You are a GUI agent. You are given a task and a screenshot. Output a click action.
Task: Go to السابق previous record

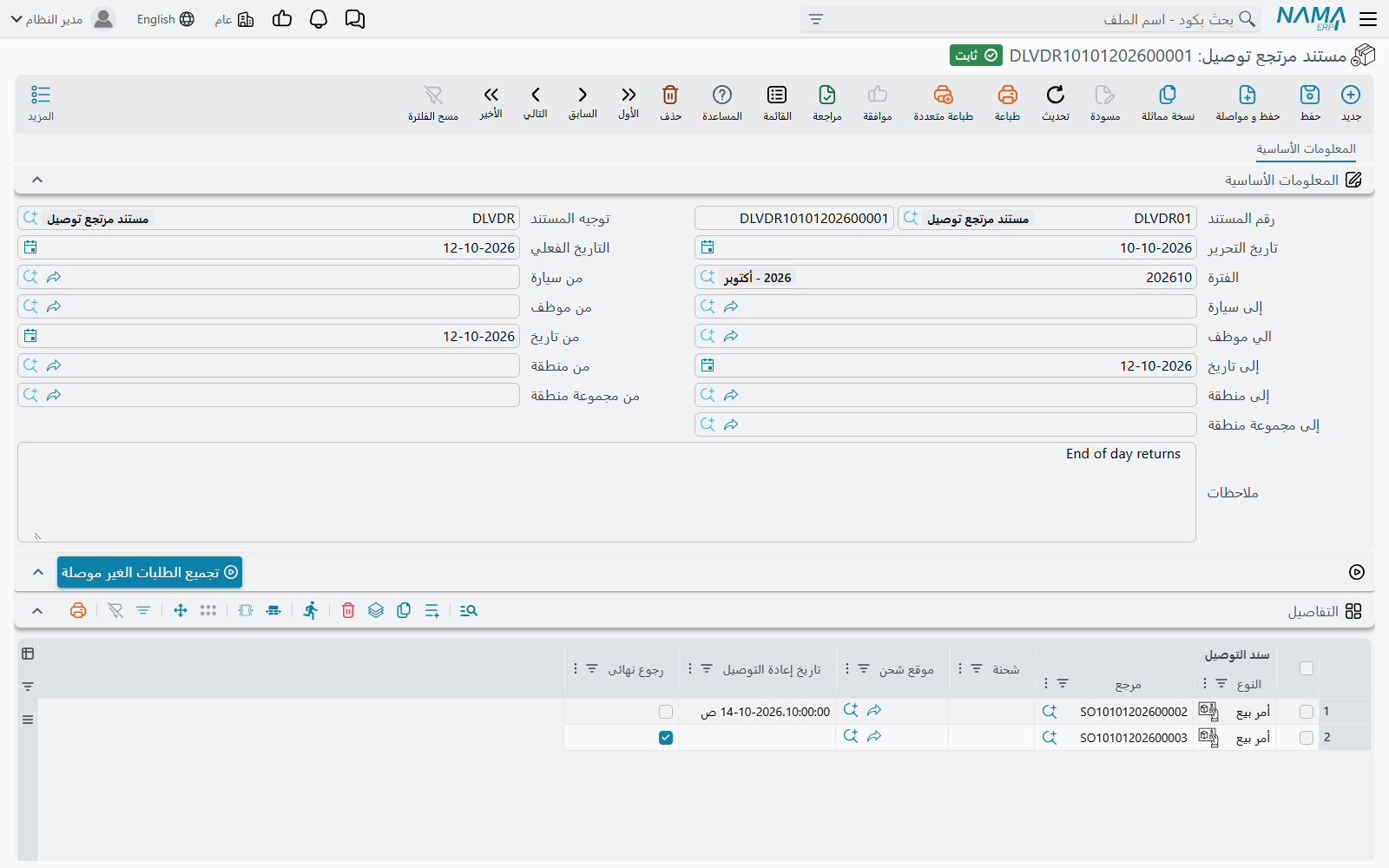[583, 95]
